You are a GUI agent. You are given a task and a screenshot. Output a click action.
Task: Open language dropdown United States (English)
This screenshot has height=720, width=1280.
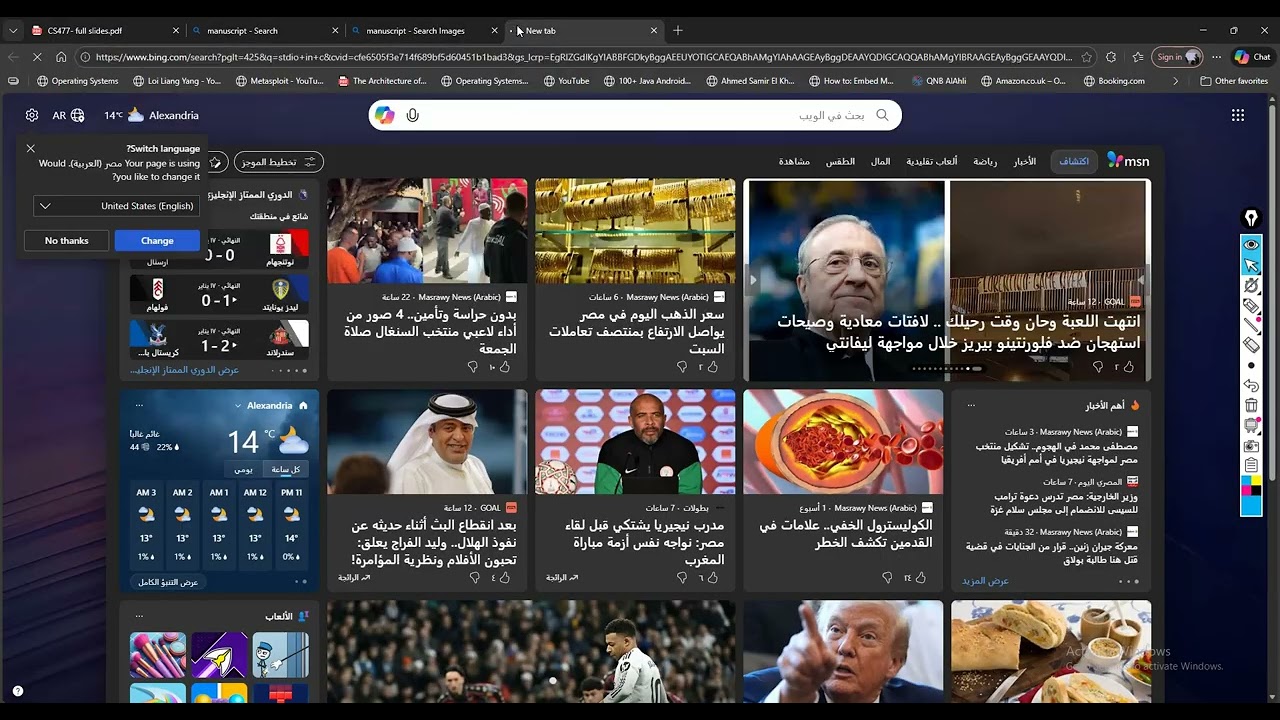[x=115, y=206]
